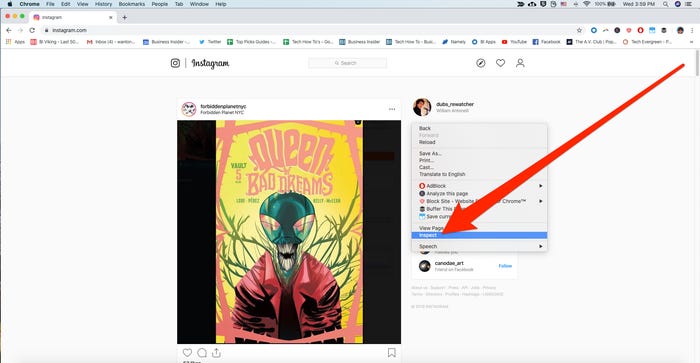Open the Window menu
This screenshot has width=700, height=363.
pos(199,4)
